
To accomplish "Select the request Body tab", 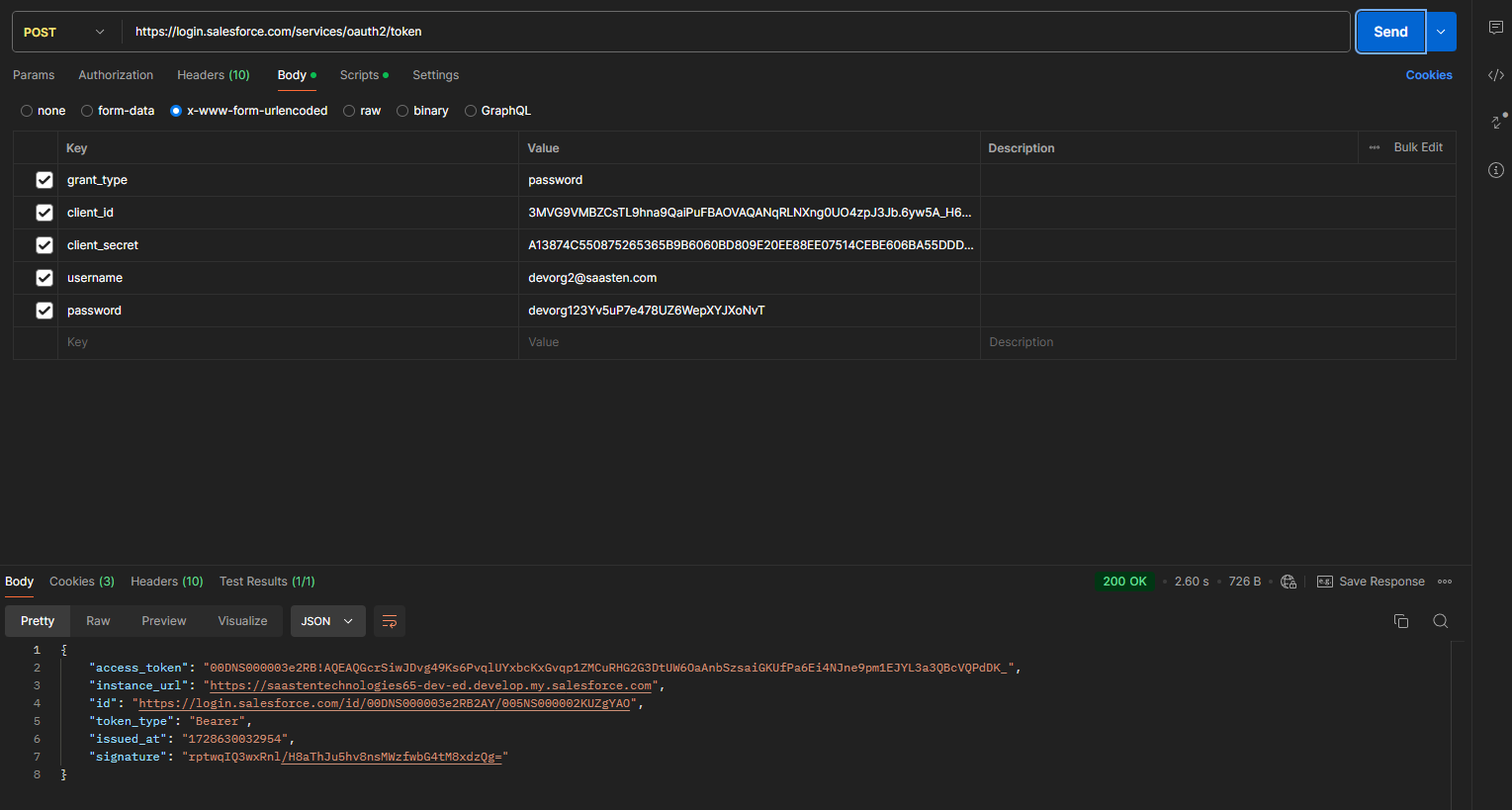I will coord(297,75).
